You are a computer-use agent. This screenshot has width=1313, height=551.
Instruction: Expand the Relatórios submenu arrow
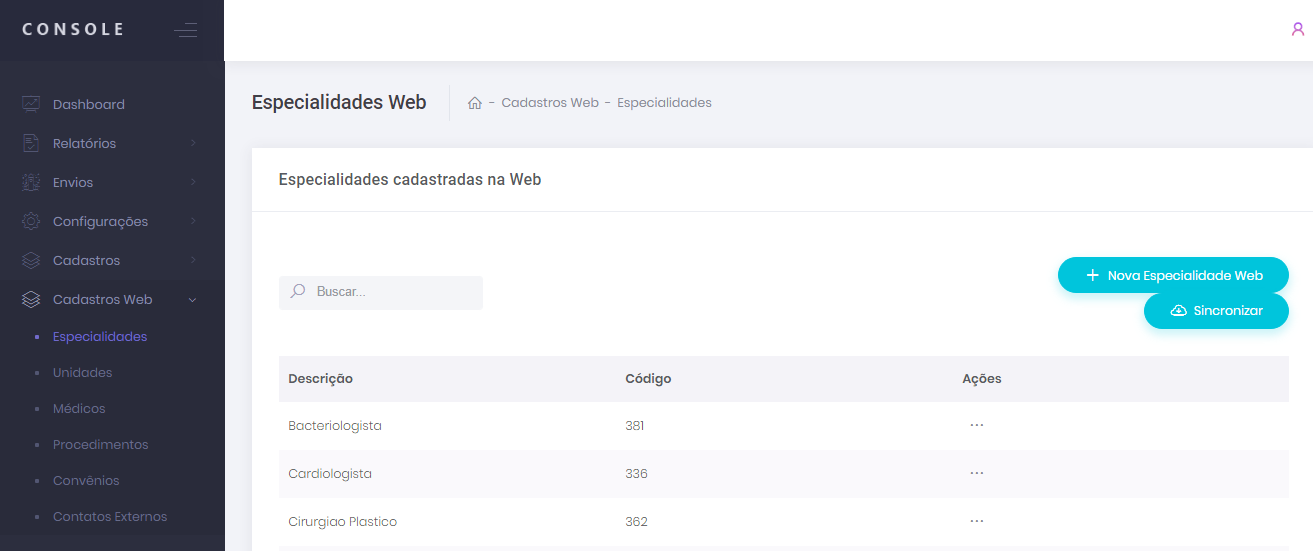pyautogui.click(x=193, y=143)
